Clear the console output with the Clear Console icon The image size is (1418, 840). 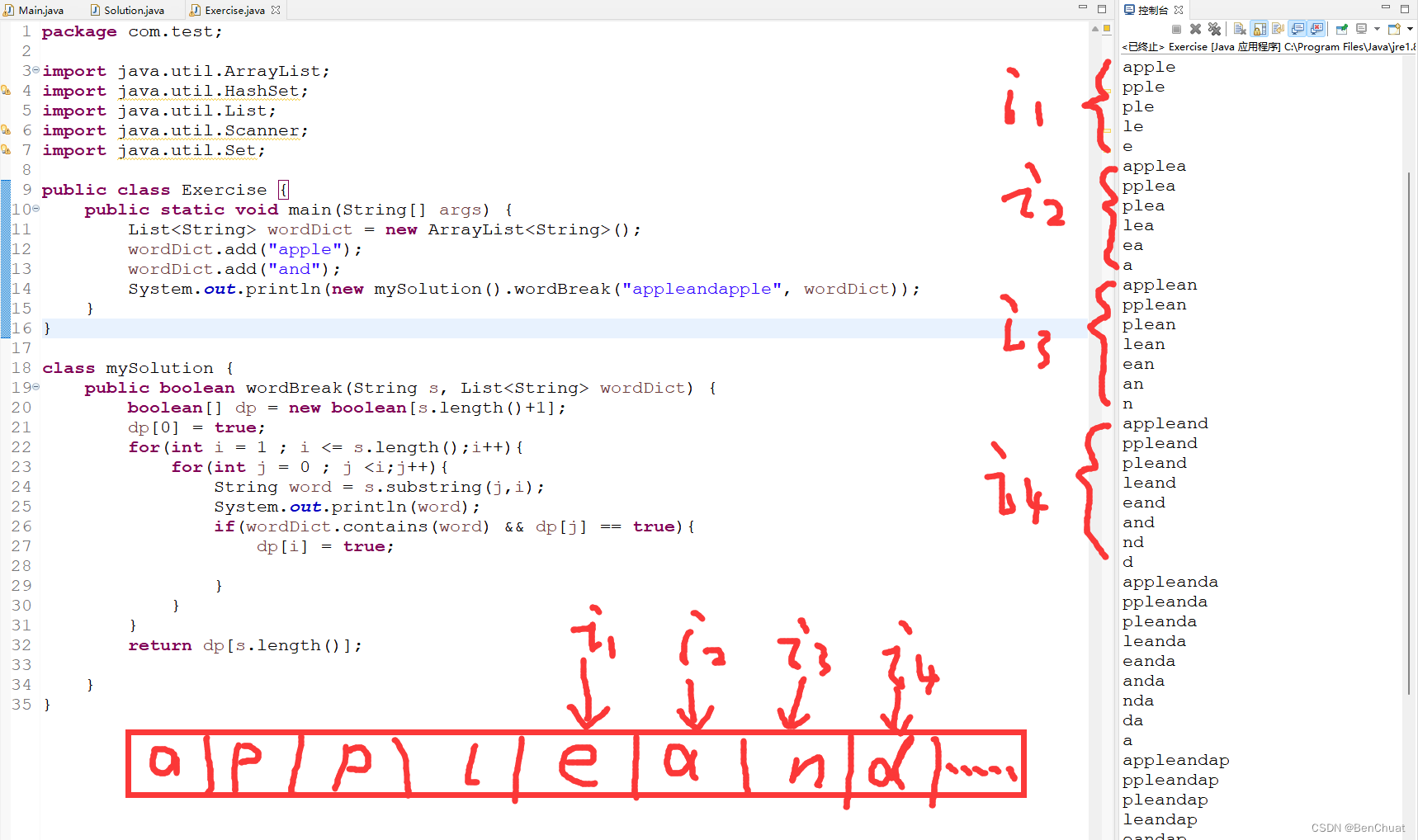click(x=1240, y=28)
